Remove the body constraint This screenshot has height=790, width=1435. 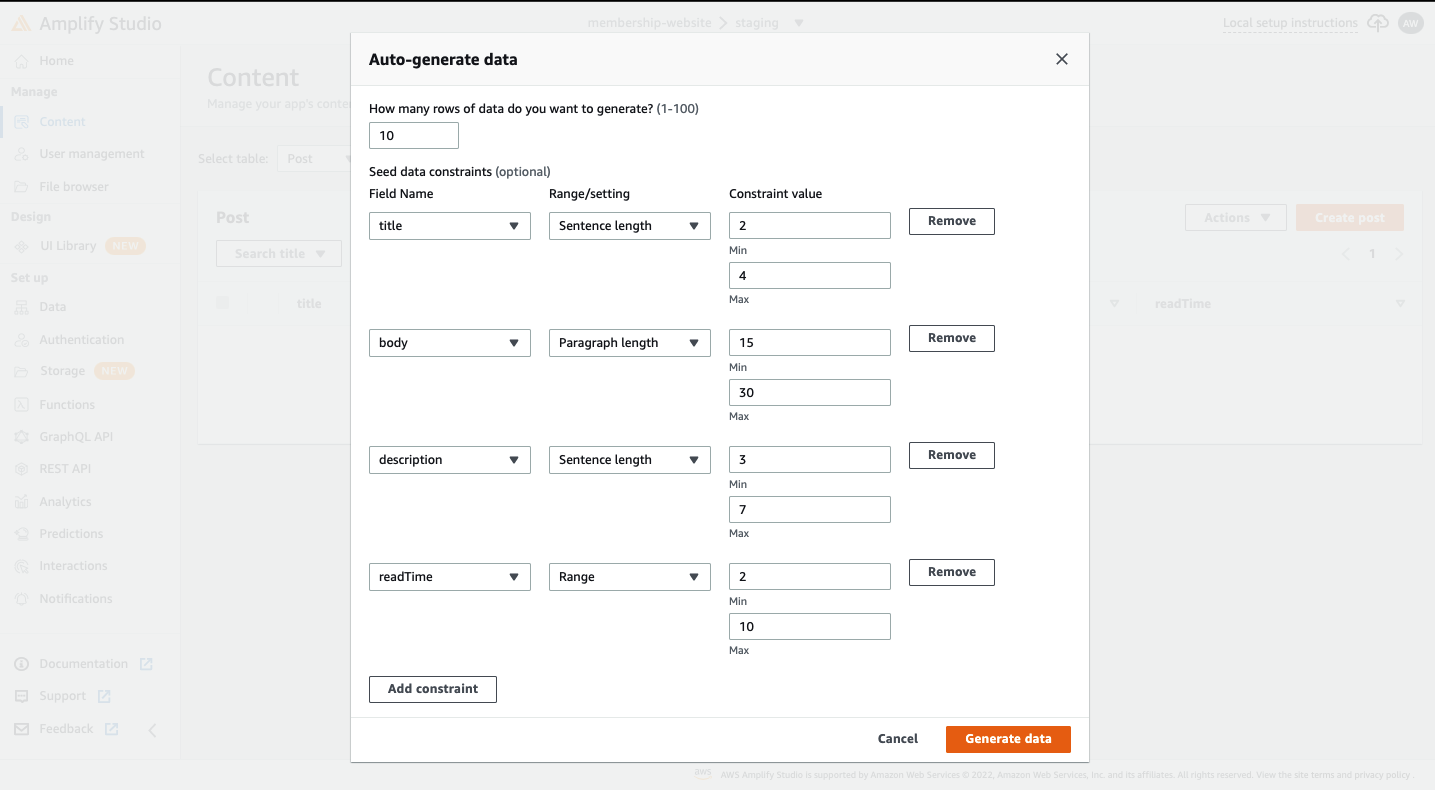pos(952,338)
